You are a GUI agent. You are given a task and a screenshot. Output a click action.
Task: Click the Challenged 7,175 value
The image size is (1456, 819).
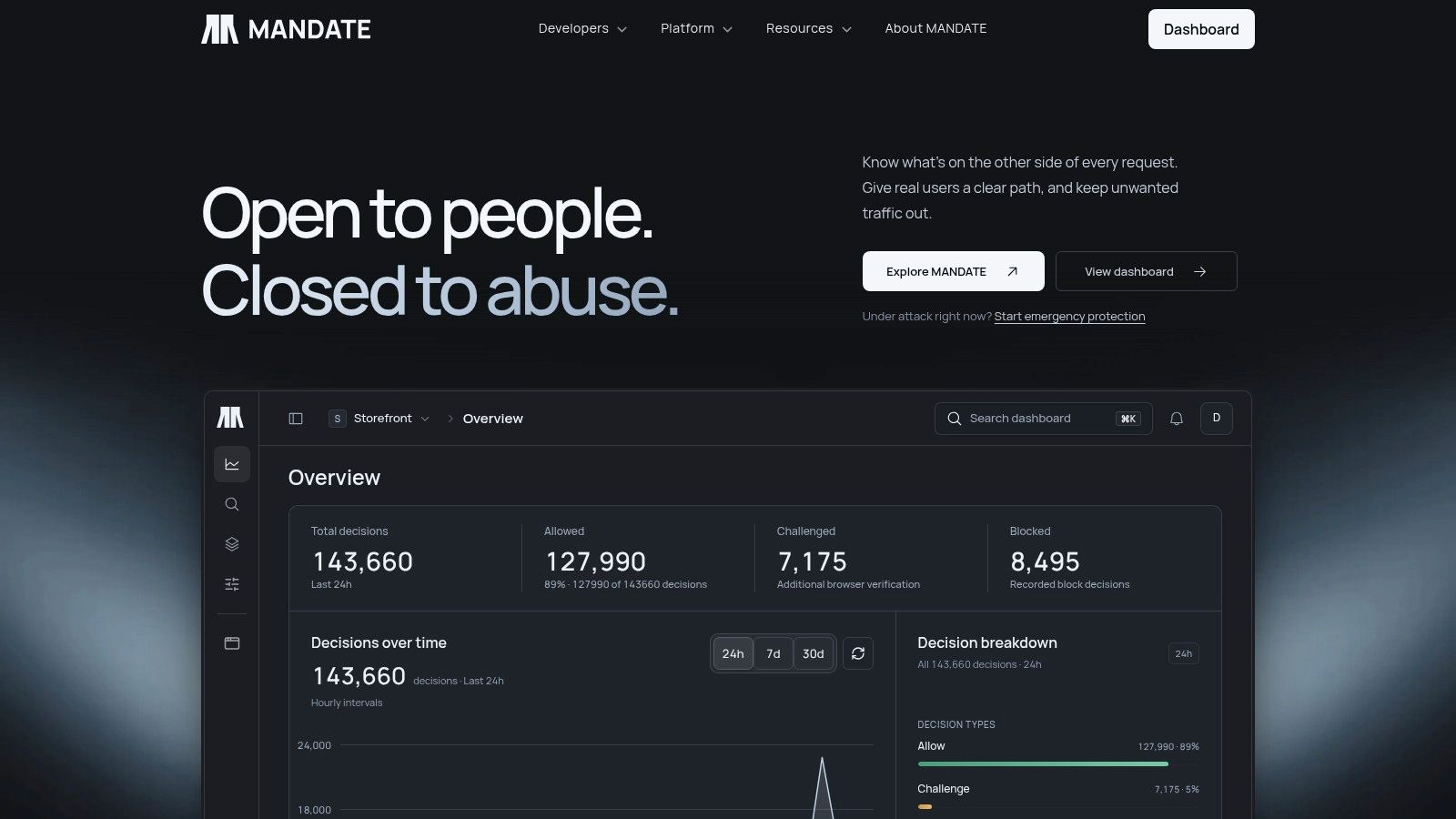tap(813, 561)
